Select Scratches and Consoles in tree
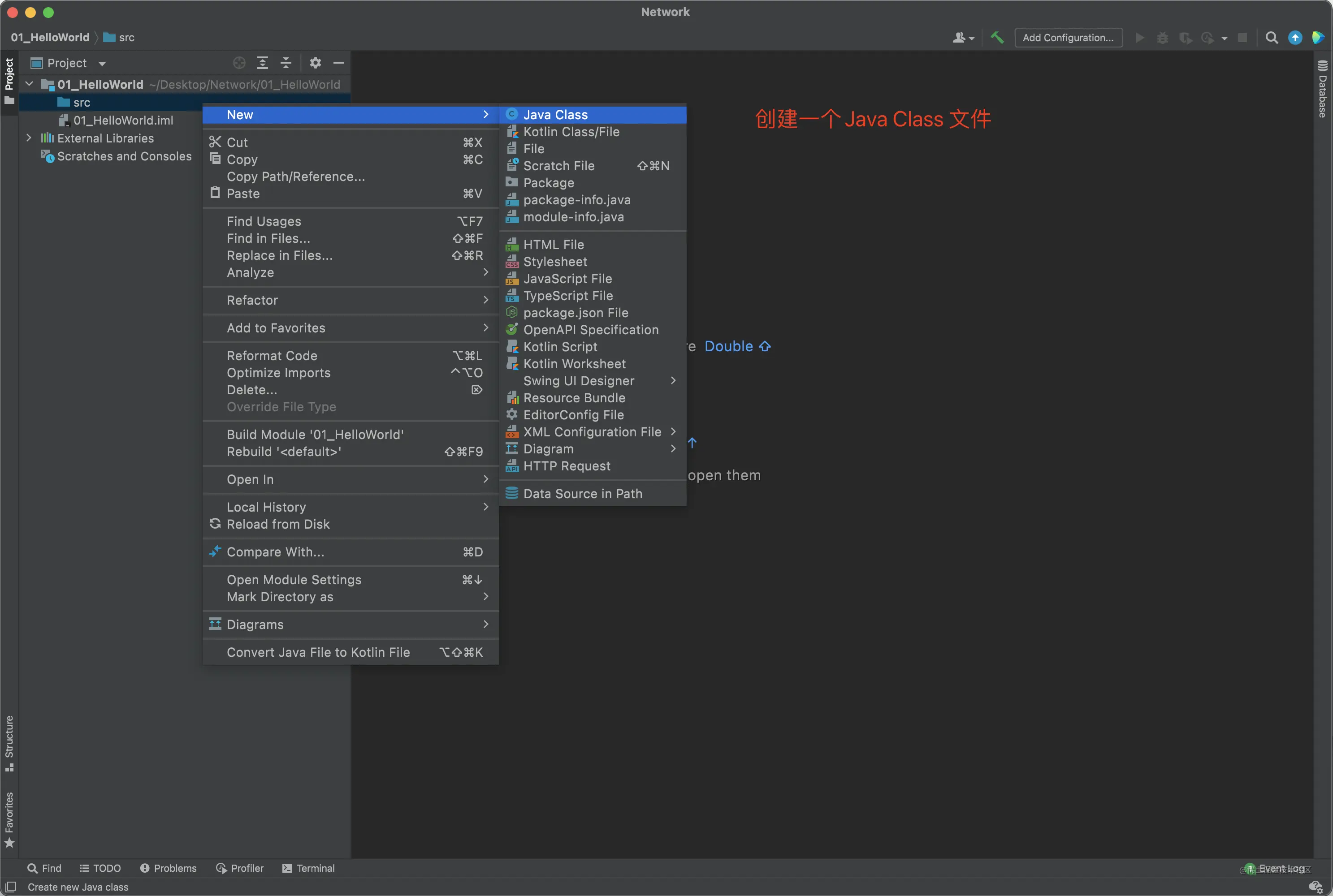The height and width of the screenshot is (896, 1333). point(117,156)
